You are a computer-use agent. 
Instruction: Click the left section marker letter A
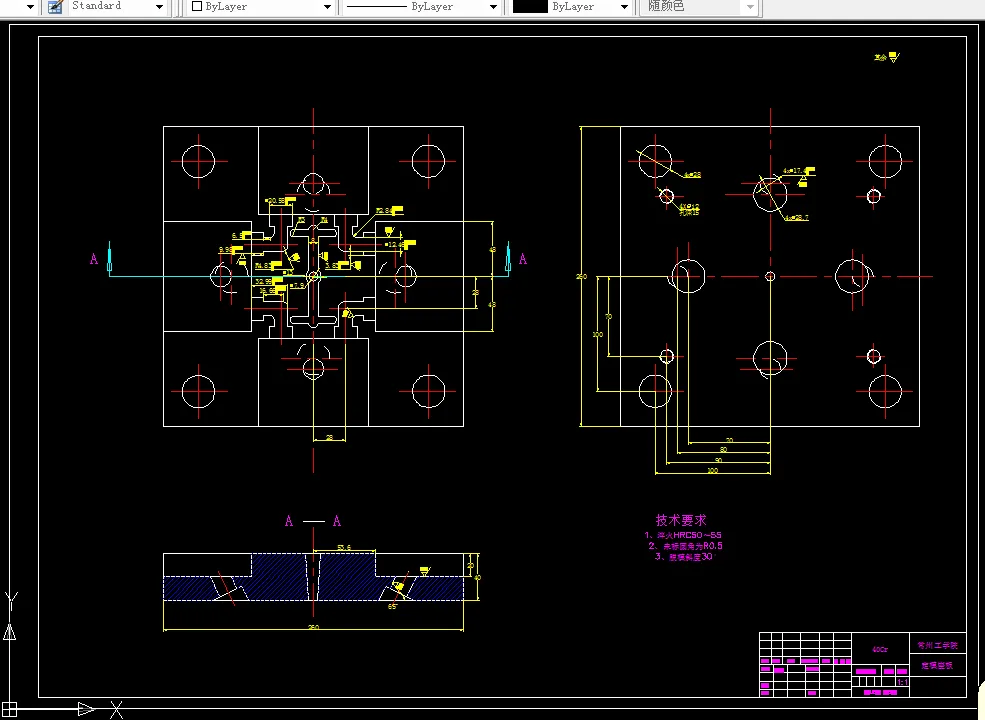click(94, 259)
